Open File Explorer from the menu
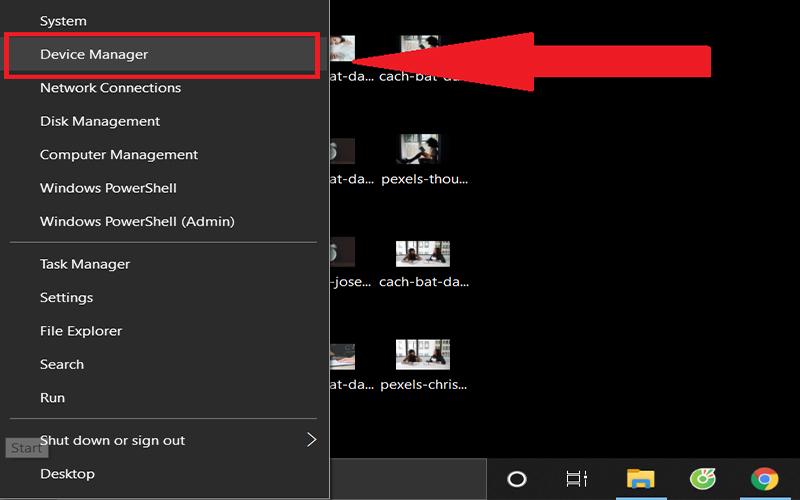800x500 pixels. [163, 331]
